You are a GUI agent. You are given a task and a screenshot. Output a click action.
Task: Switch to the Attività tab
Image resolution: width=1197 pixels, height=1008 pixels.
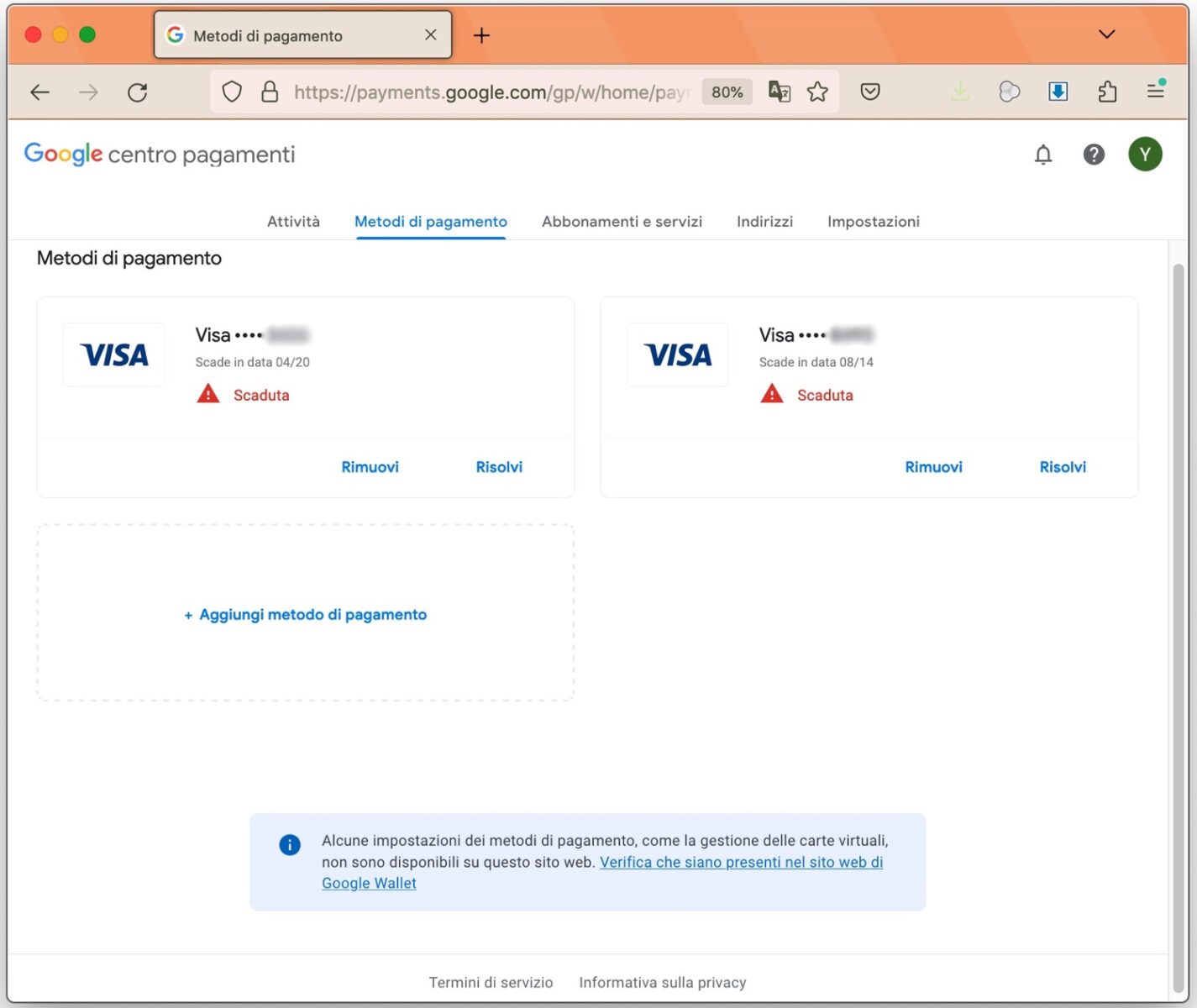coord(293,221)
